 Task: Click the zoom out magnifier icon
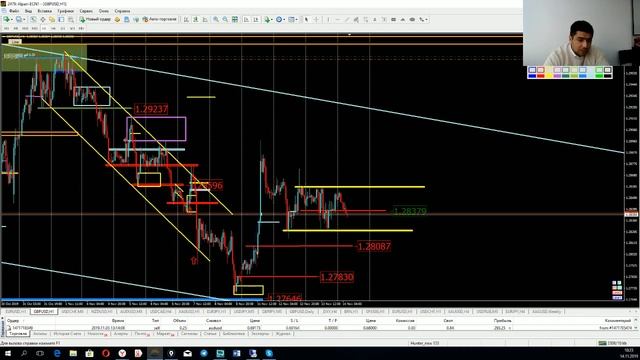tap(225, 20)
